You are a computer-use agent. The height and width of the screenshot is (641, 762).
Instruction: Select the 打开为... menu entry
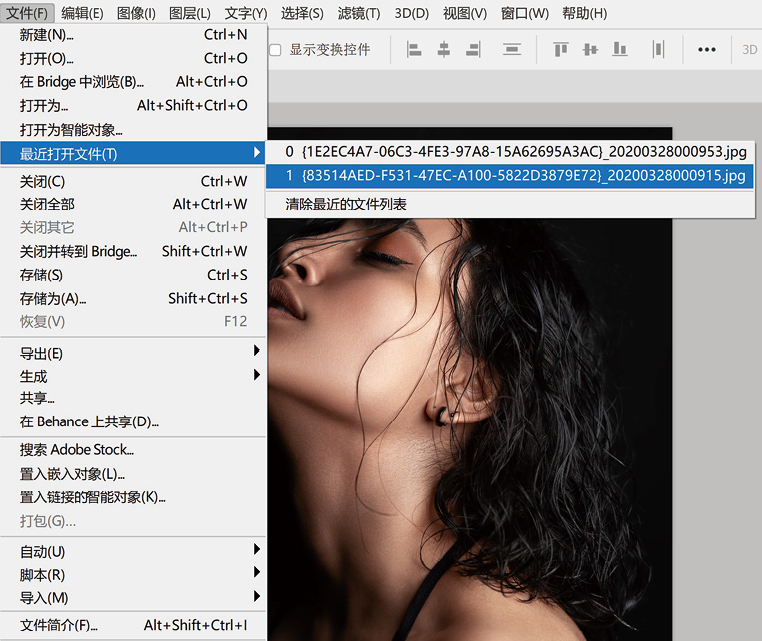tap(133, 105)
